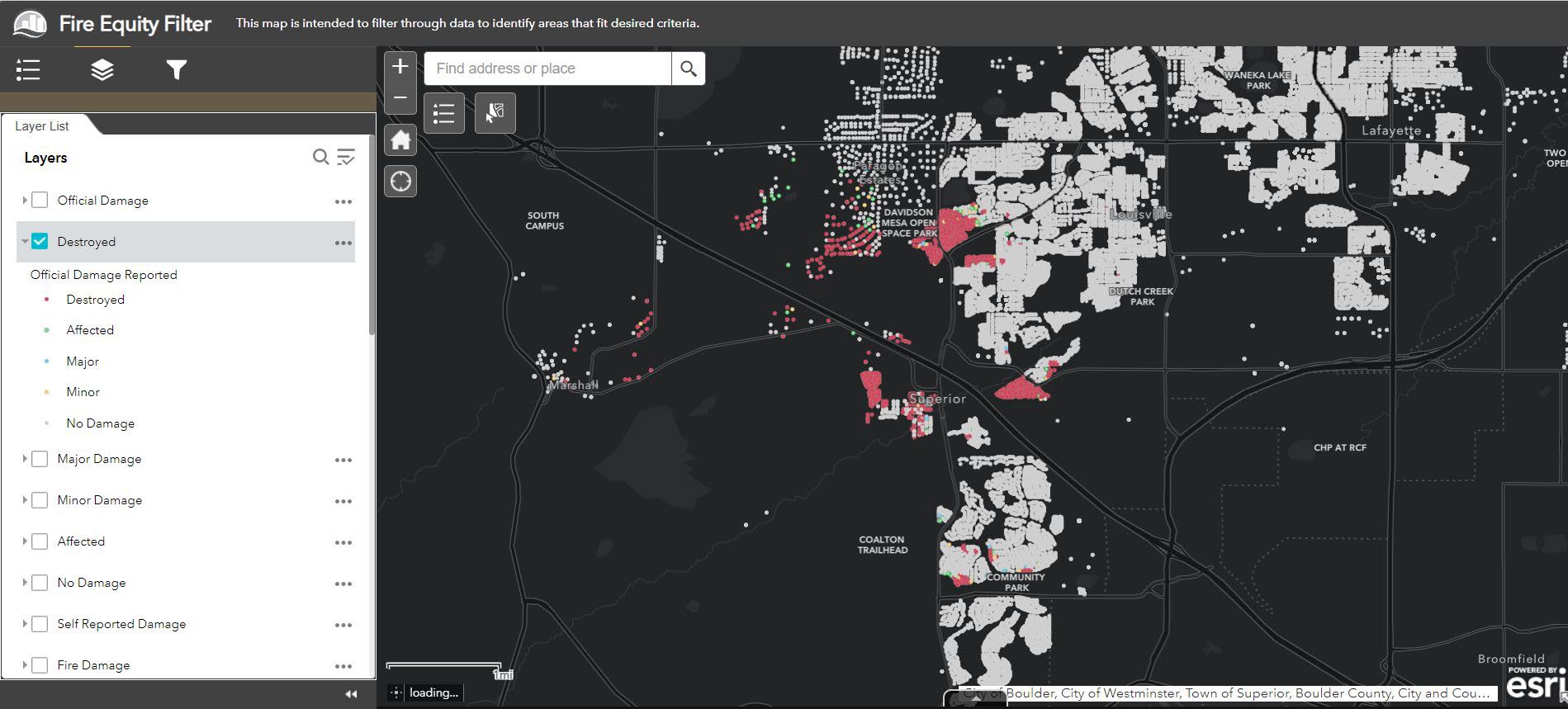Click the Legend list icon in header
The height and width of the screenshot is (709, 1568).
pyautogui.click(x=28, y=70)
